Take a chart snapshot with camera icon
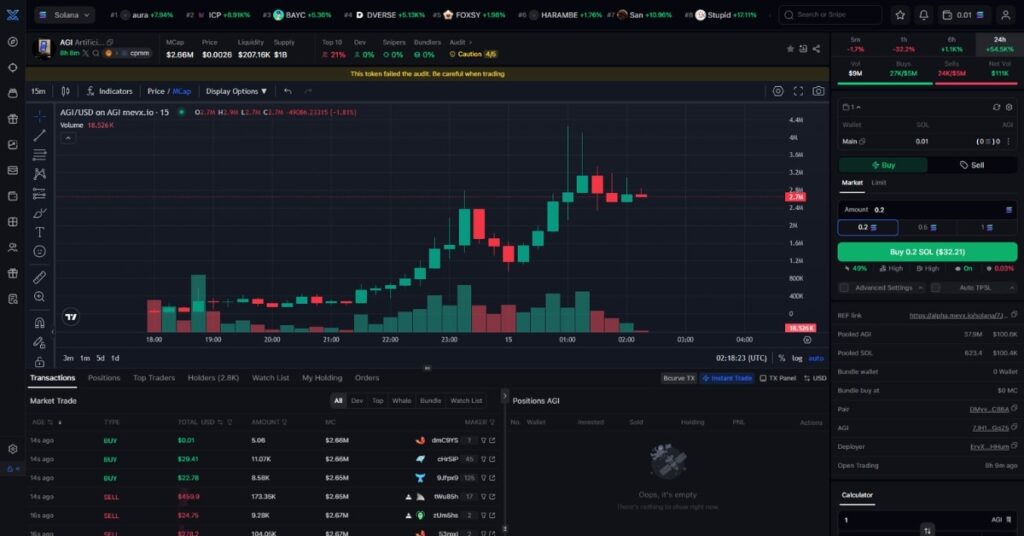This screenshot has height=536, width=1024. 818,91
